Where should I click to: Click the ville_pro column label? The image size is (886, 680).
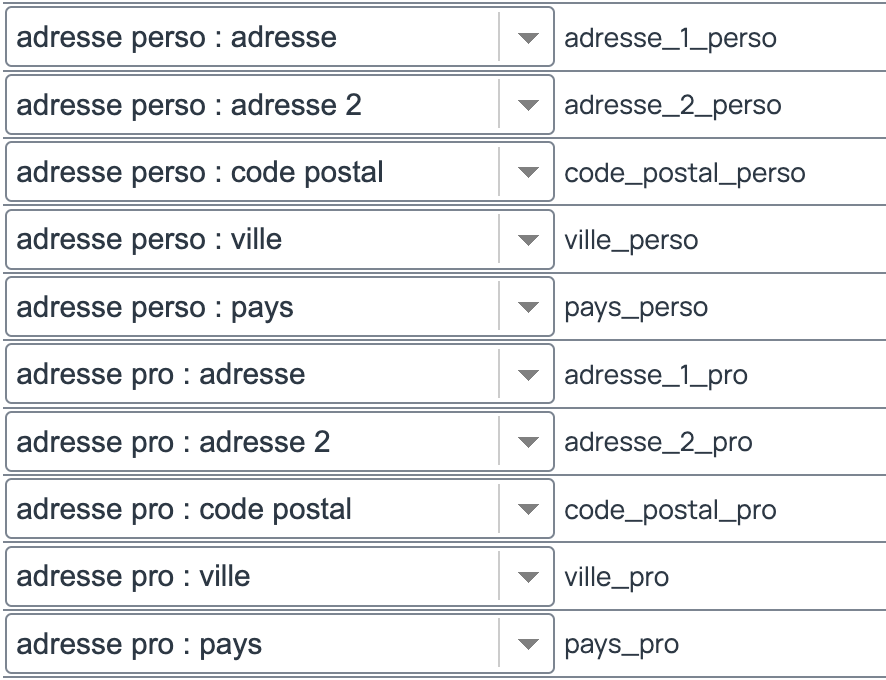pos(616,578)
